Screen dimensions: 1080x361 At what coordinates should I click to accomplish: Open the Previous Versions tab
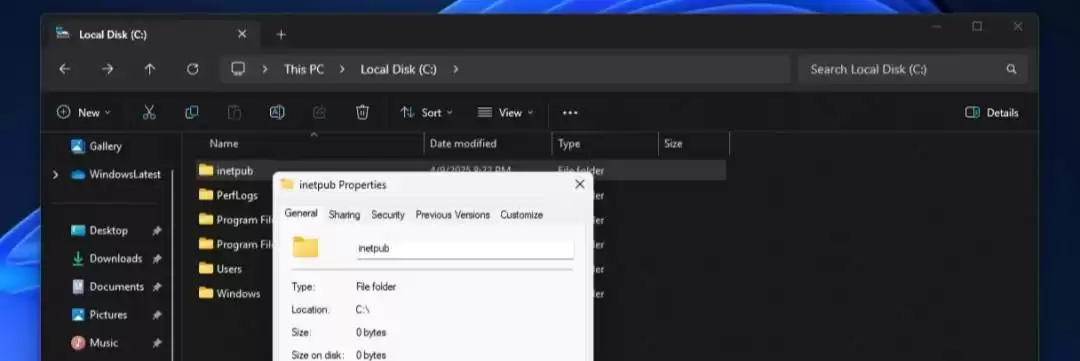click(453, 215)
